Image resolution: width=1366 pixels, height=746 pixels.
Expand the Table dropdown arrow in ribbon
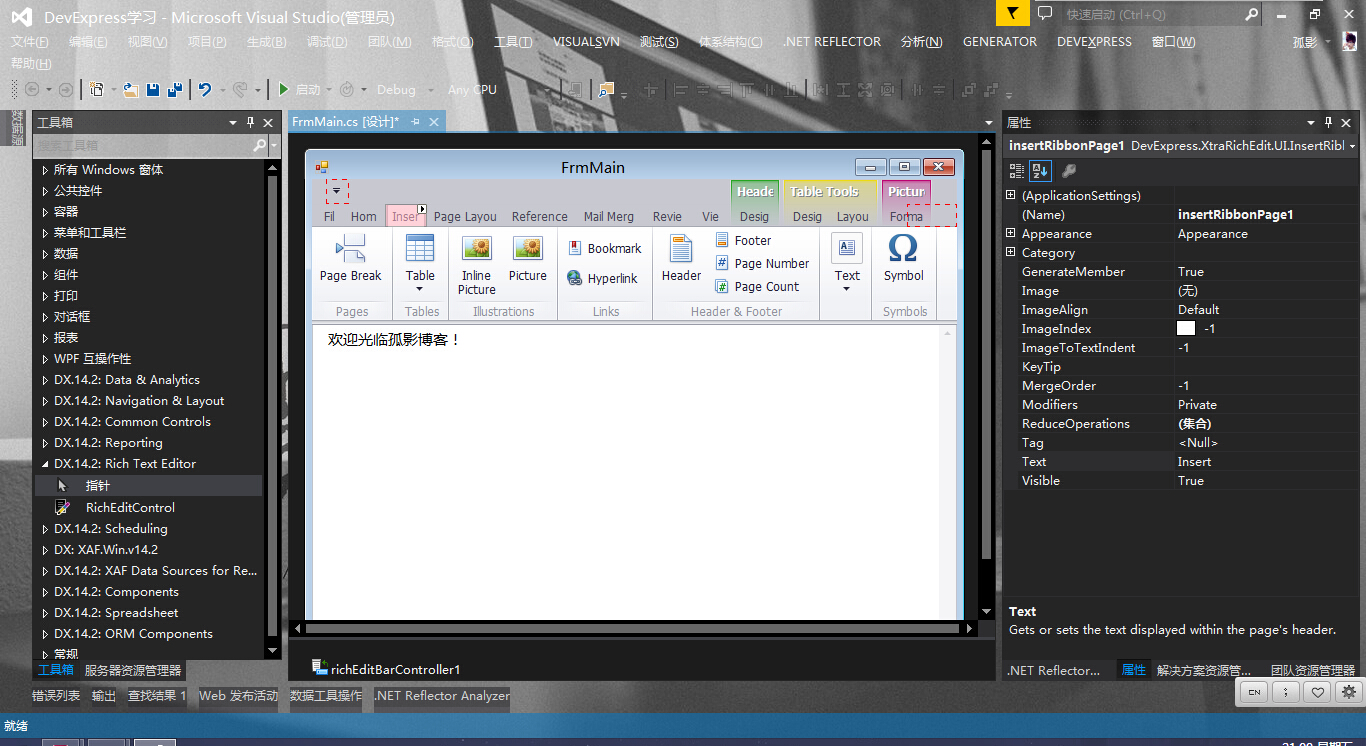420,289
